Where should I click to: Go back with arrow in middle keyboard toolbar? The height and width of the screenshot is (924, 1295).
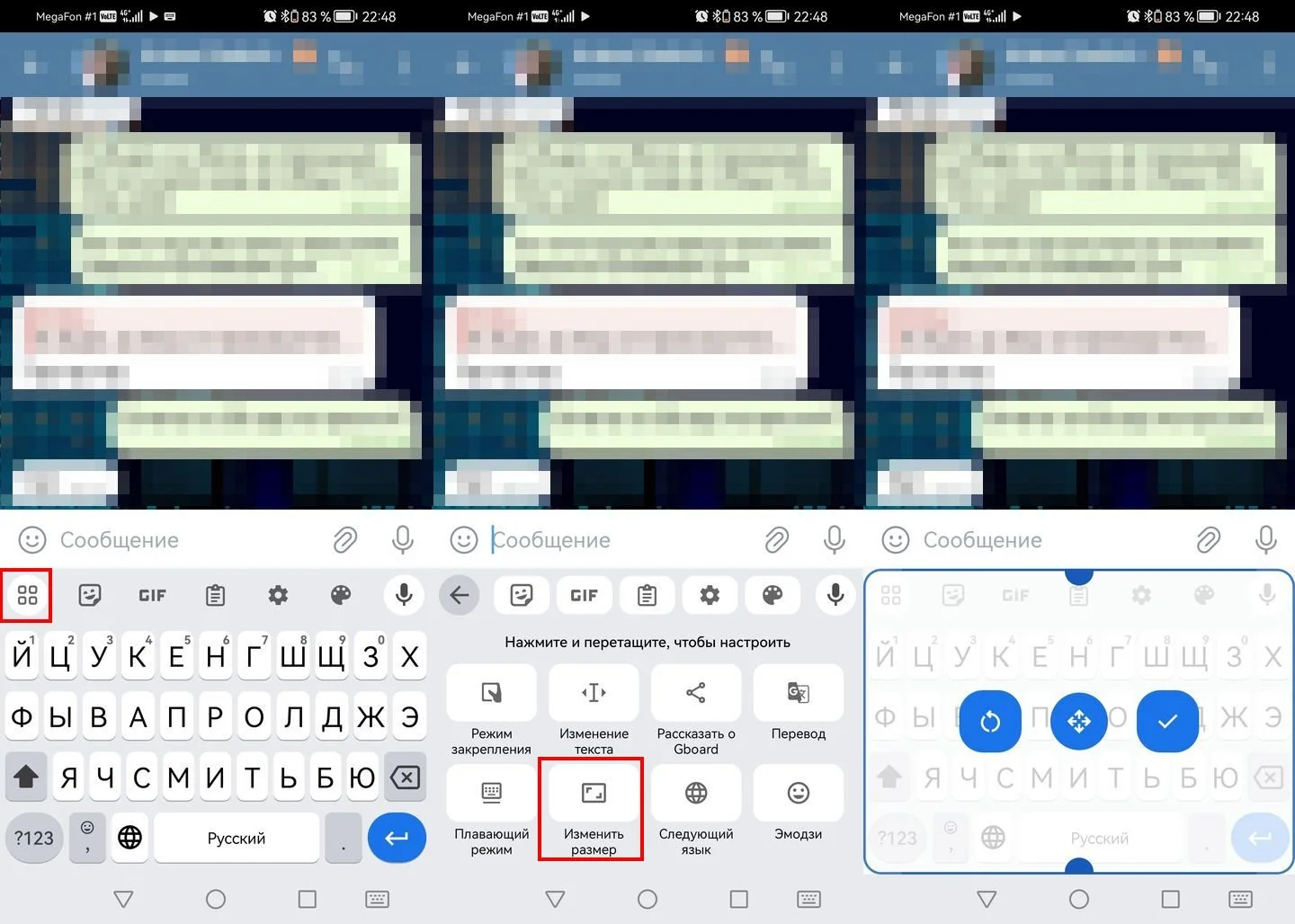(460, 595)
